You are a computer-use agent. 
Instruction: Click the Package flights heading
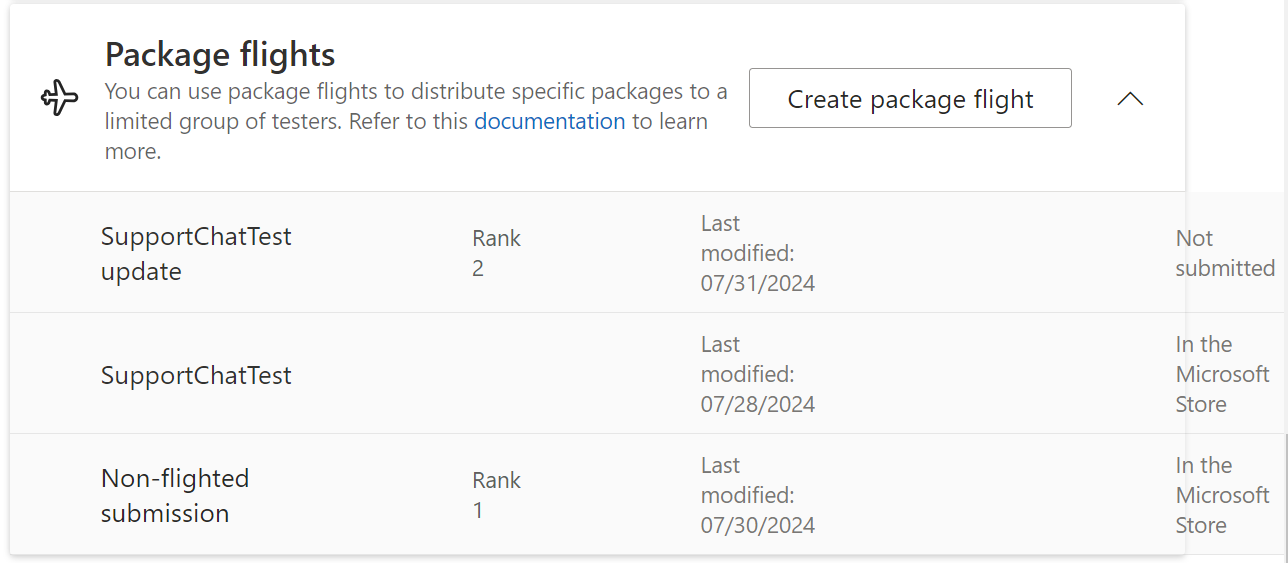point(220,54)
